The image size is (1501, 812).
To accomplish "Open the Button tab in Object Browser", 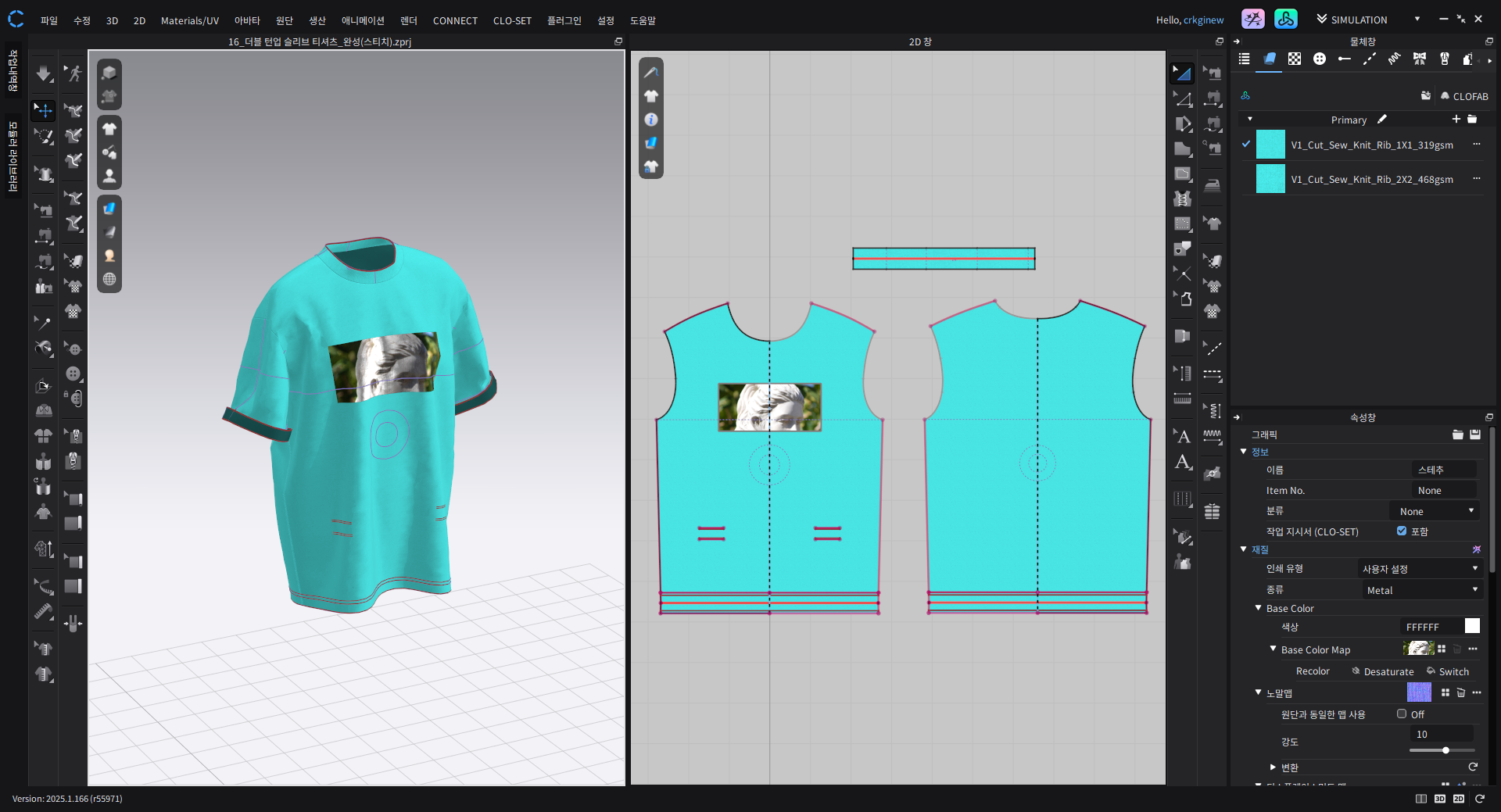I will pyautogui.click(x=1320, y=59).
